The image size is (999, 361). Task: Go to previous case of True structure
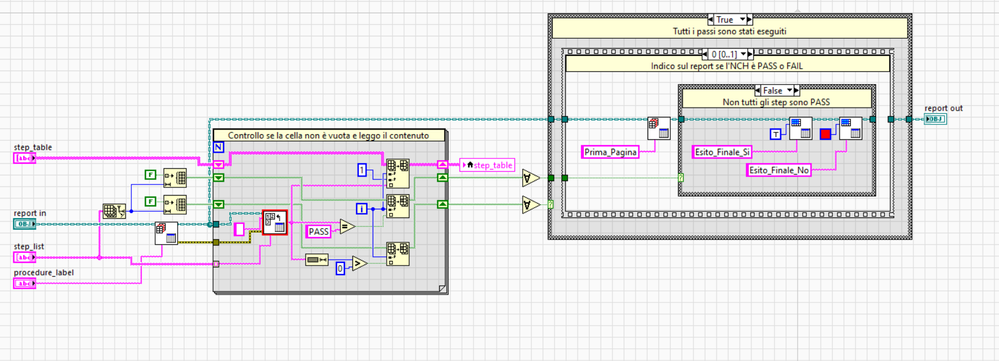tap(710, 20)
